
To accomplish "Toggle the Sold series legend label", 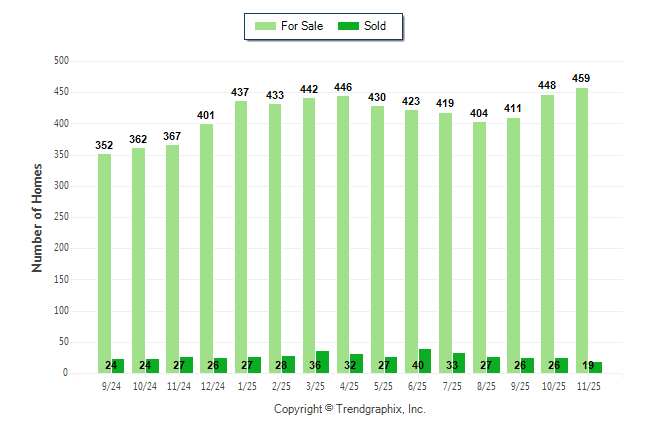I will pos(375,26).
